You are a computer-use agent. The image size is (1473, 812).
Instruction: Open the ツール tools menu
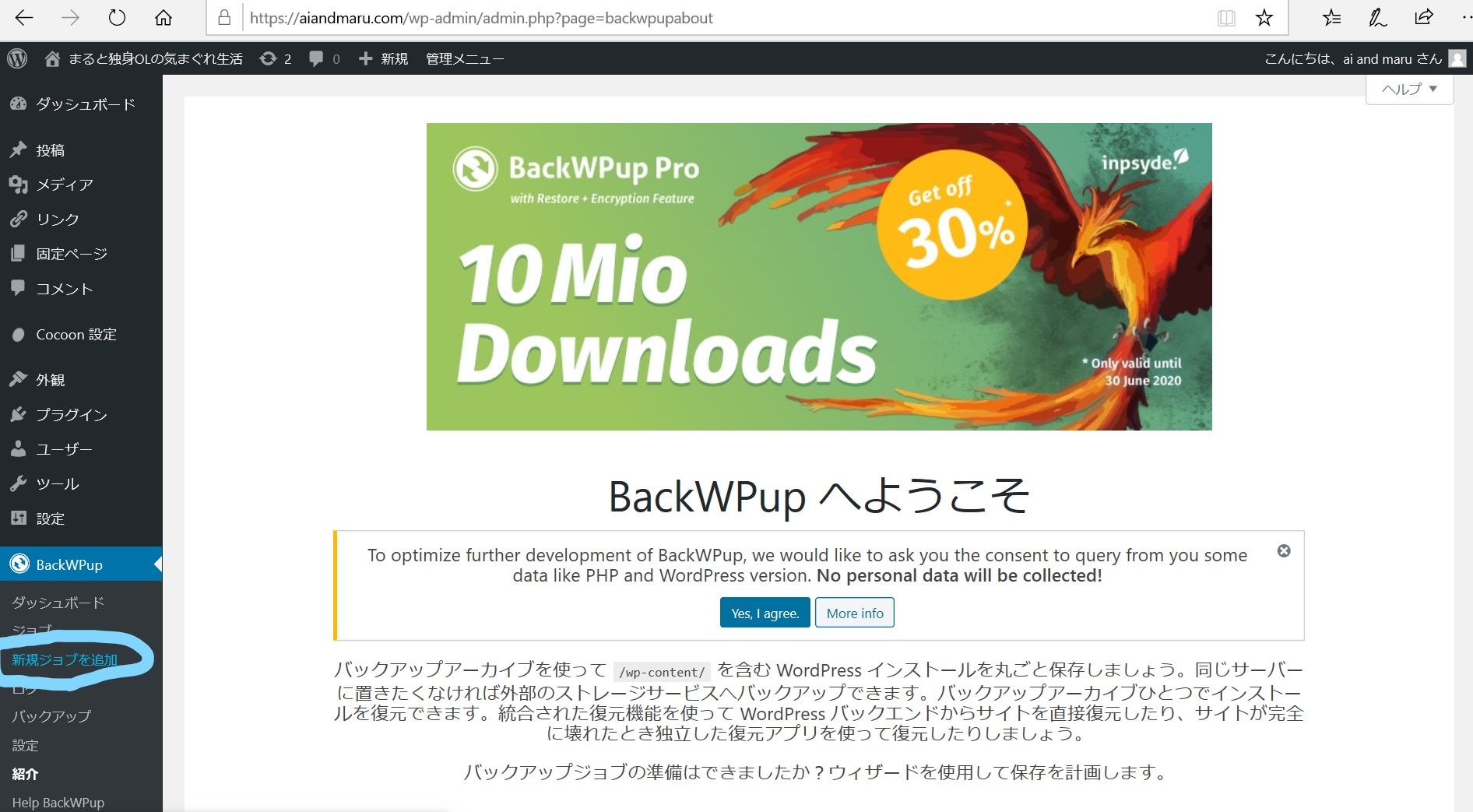coord(81,484)
